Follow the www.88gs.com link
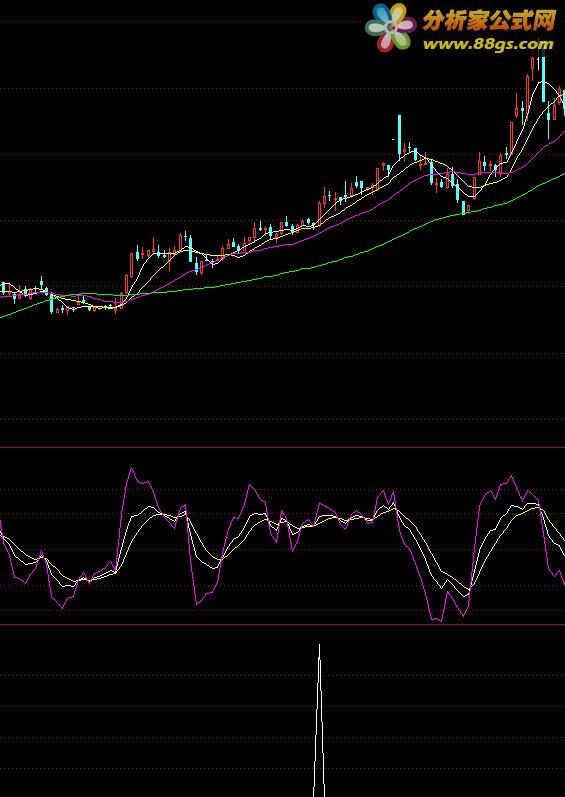565x797 pixels. [x=488, y=44]
